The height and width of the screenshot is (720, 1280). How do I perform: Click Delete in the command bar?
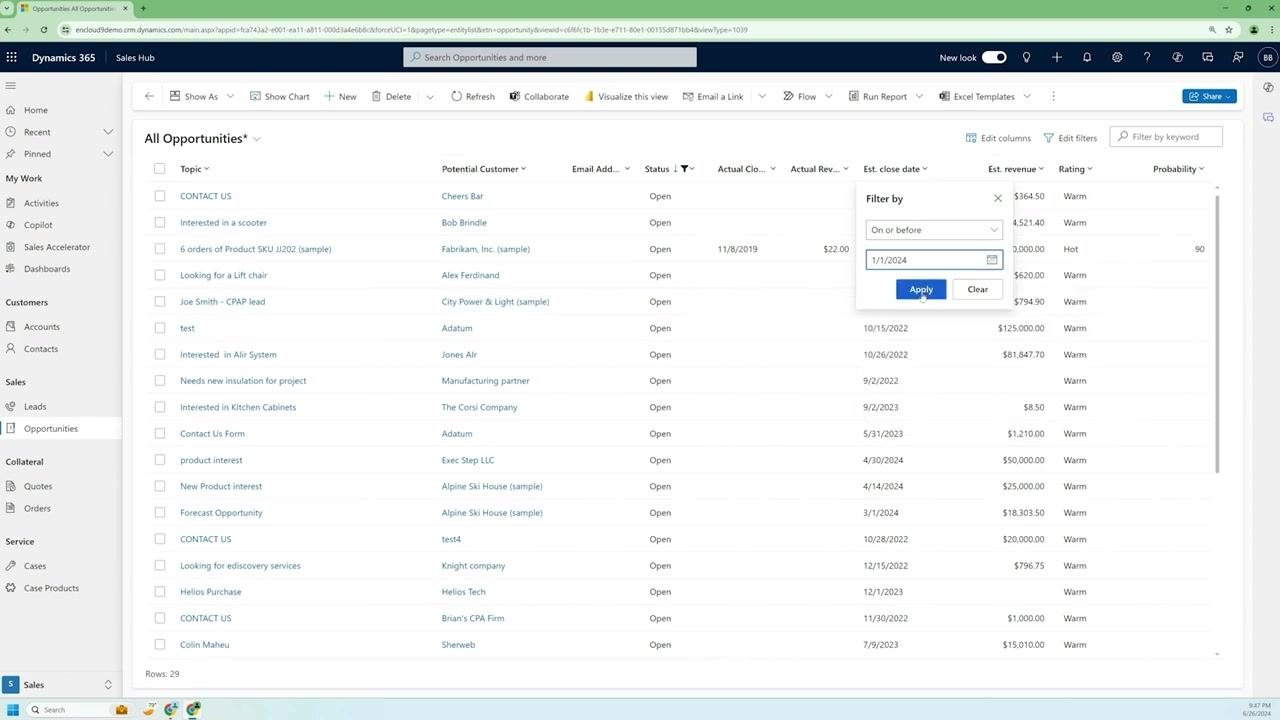pyautogui.click(x=391, y=96)
